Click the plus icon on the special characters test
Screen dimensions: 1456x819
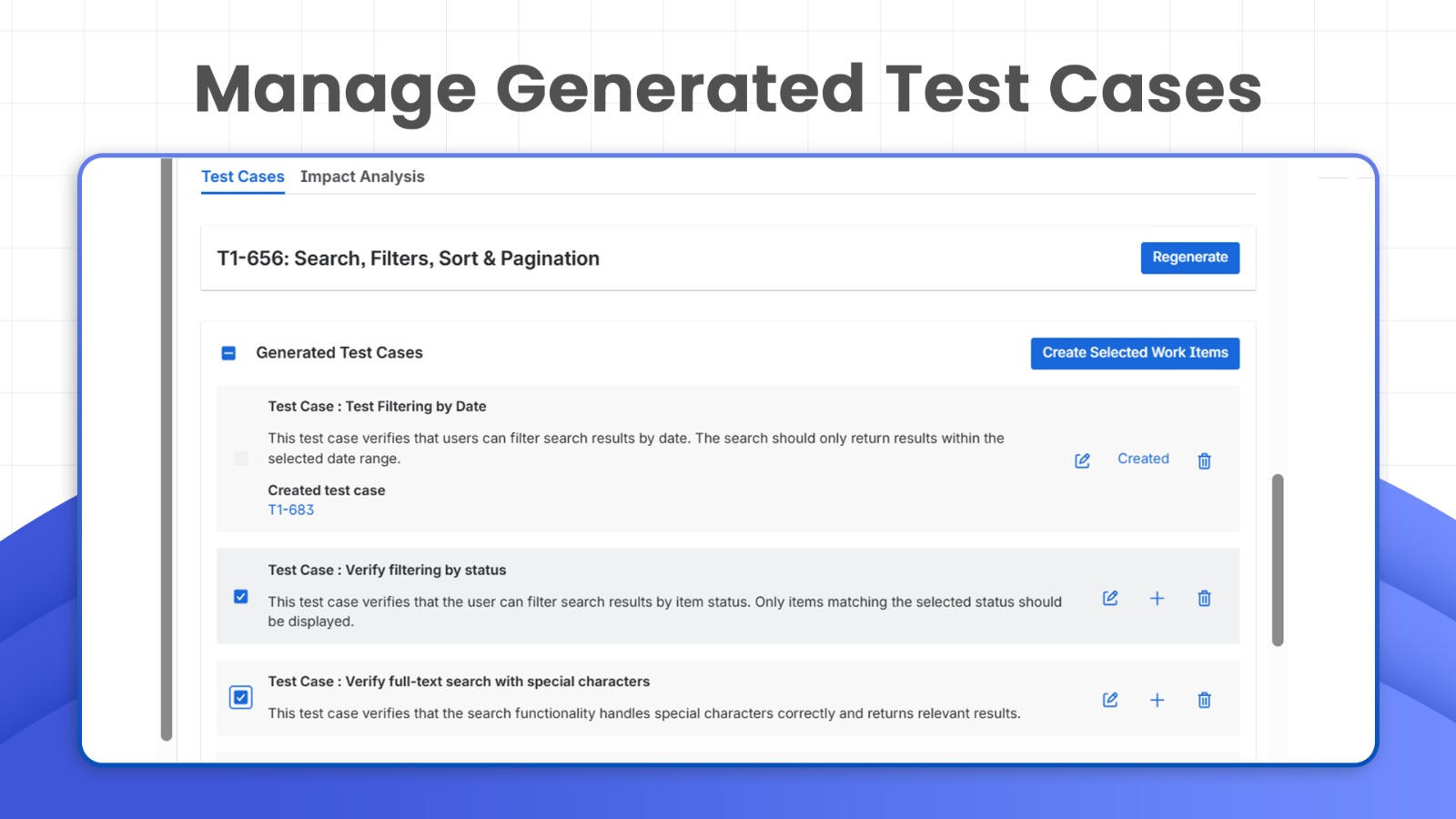pos(1157,700)
